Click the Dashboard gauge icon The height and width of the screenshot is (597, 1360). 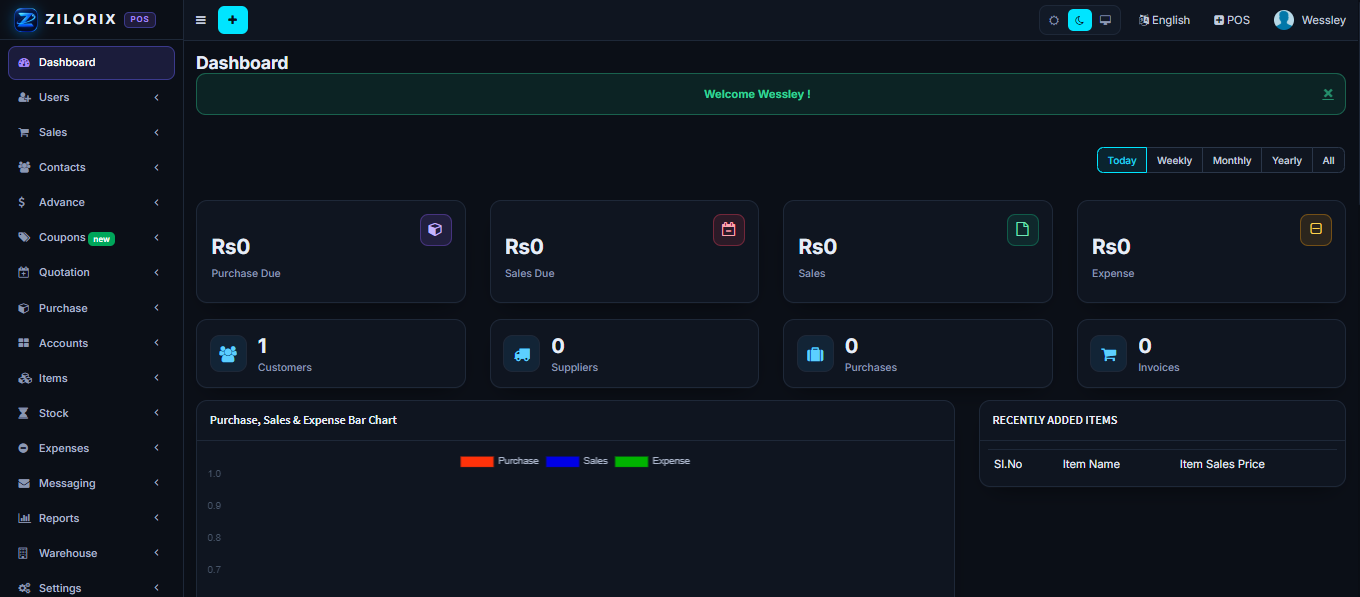point(24,62)
